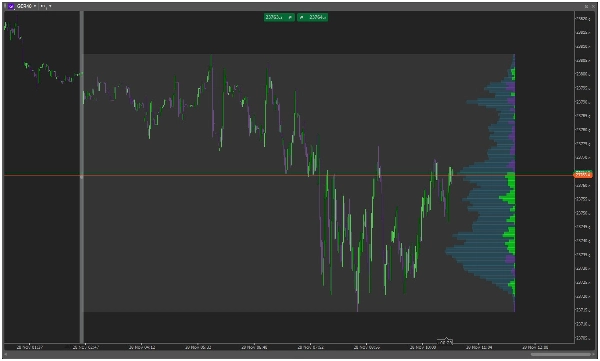
Task: Click the horizontal scrollbar thumb at bottom
Action: [x=561, y=354]
